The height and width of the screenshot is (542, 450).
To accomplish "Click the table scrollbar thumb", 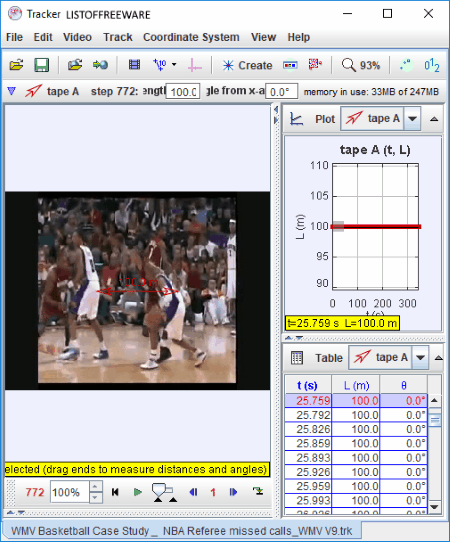I will coord(435,419).
